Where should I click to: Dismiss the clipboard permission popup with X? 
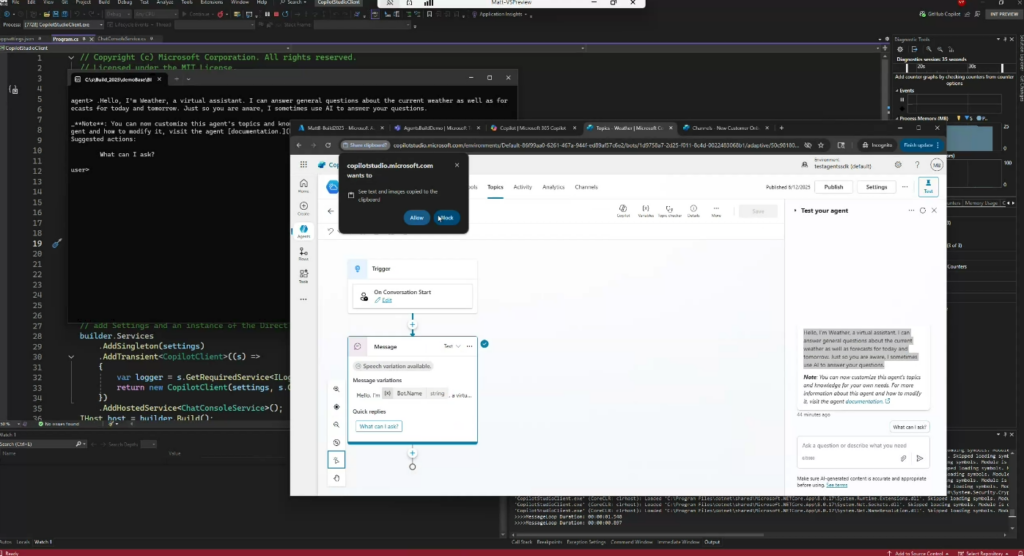pyautogui.click(x=456, y=165)
